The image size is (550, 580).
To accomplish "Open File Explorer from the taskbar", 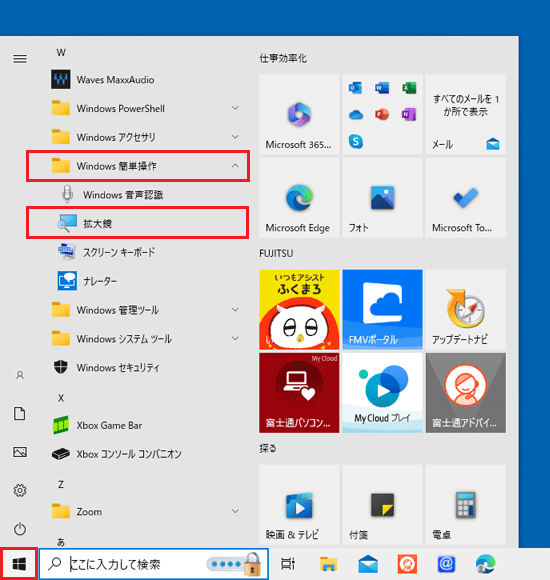I will pos(328,564).
